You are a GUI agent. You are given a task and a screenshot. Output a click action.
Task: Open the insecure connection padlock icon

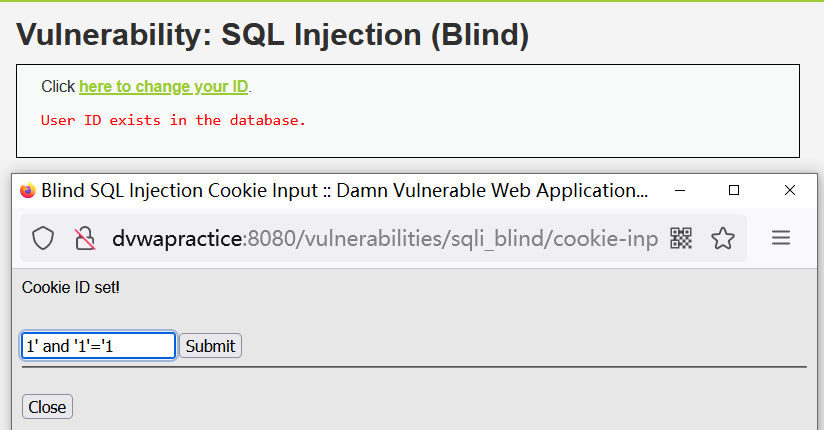[x=85, y=239]
